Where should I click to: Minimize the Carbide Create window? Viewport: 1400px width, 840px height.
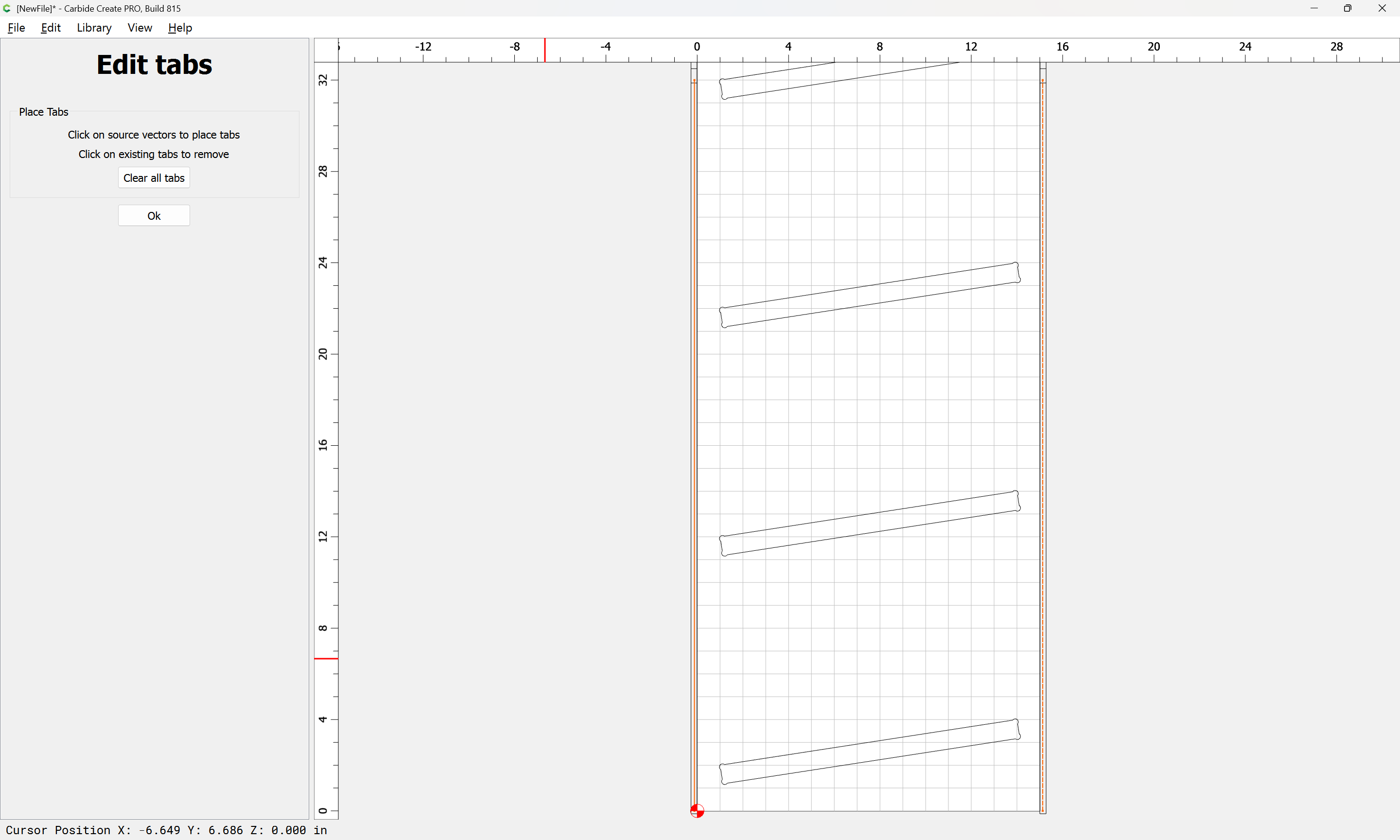(1314, 8)
